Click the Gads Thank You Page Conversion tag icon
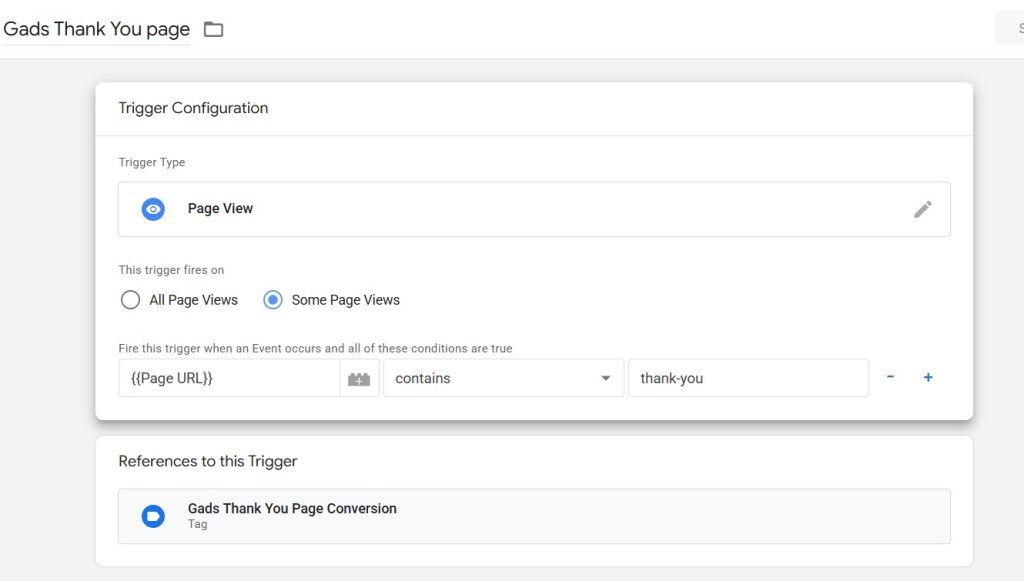The image size is (1024, 581). click(153, 515)
